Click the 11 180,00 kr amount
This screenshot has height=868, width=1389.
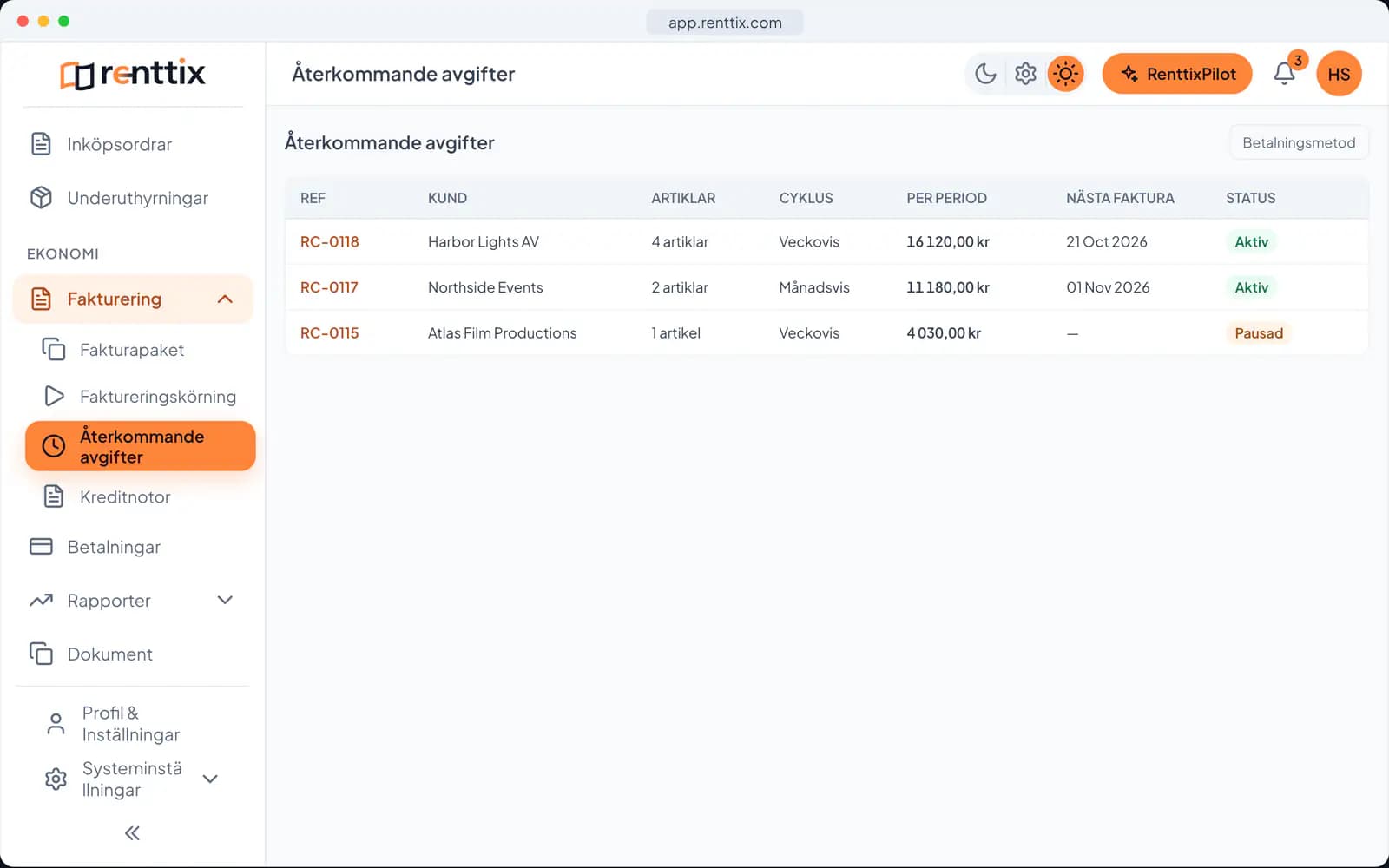[948, 287]
